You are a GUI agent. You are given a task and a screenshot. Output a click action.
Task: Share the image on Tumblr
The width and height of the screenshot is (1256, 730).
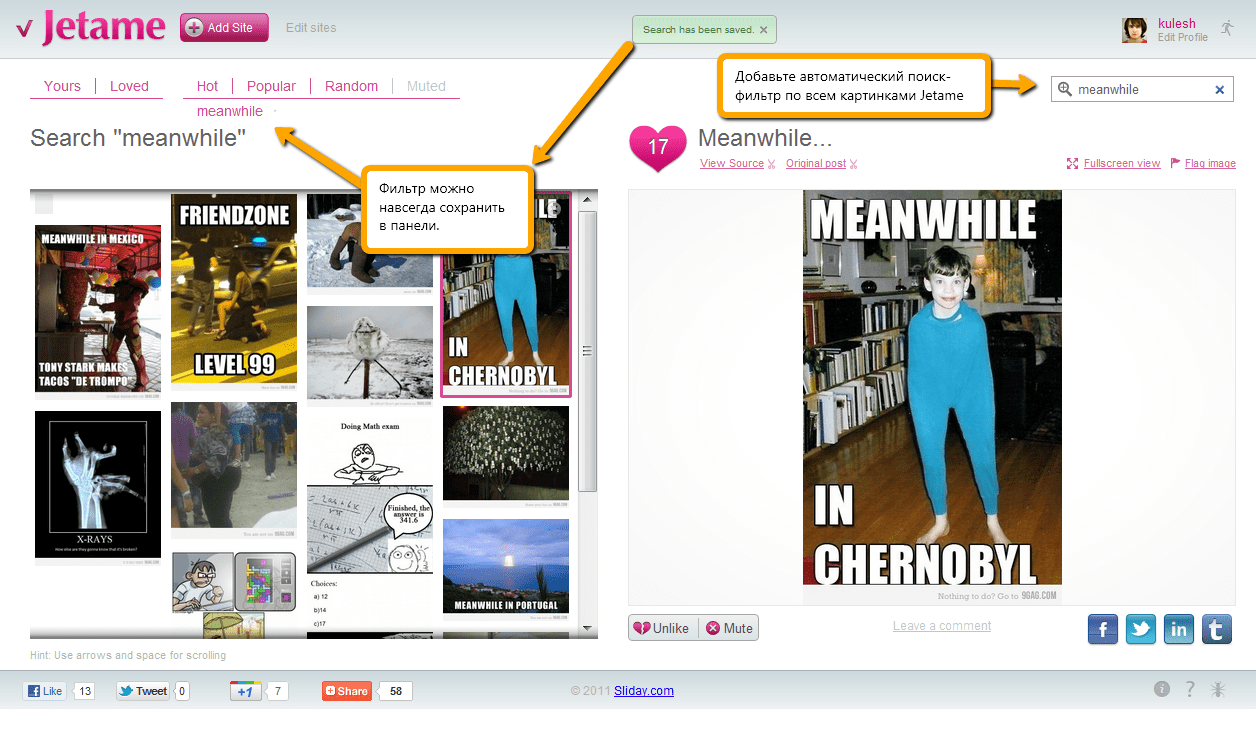tap(1217, 629)
